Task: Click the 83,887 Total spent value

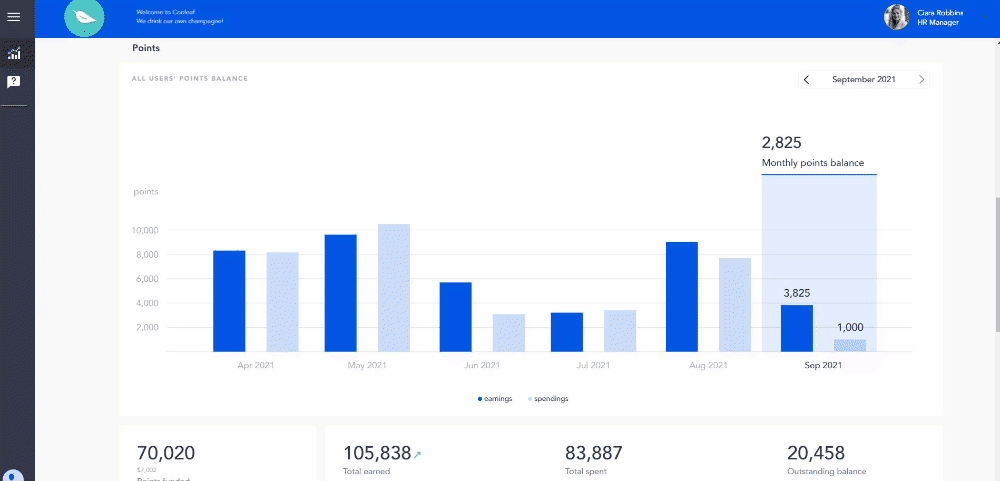Action: (x=594, y=454)
